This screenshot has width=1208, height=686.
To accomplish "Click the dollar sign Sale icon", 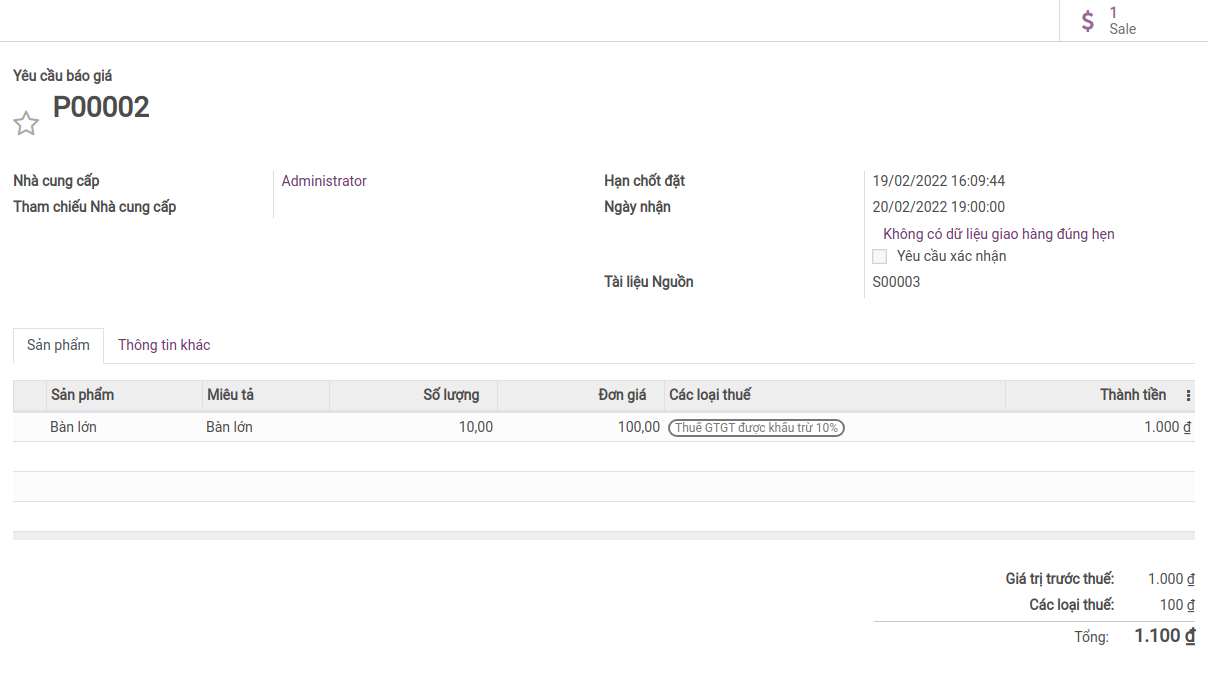I will (1088, 21).
